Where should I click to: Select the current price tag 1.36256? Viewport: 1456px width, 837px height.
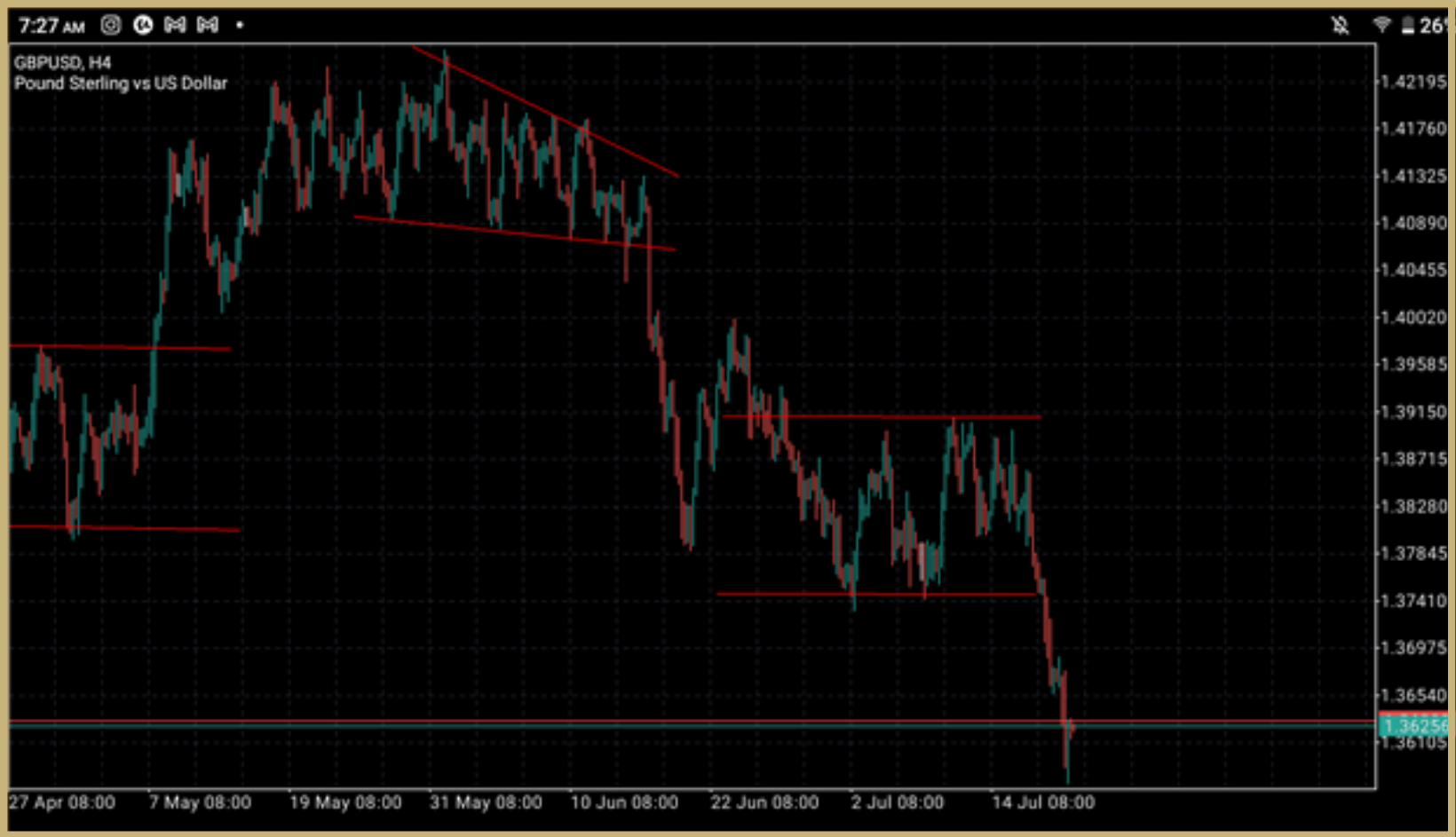[1413, 726]
